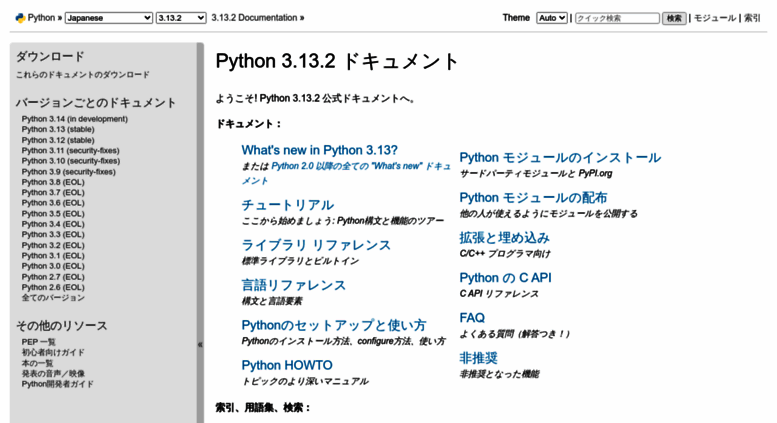Open the モジュール index link

(x=715, y=18)
